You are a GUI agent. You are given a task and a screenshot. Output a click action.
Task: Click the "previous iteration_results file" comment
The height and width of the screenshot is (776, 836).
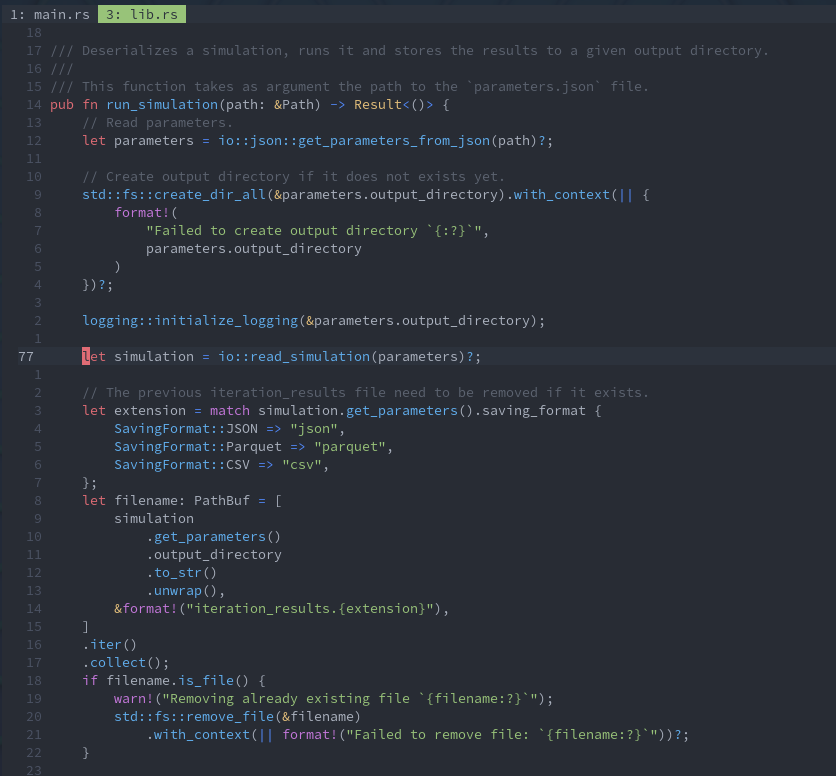click(365, 393)
